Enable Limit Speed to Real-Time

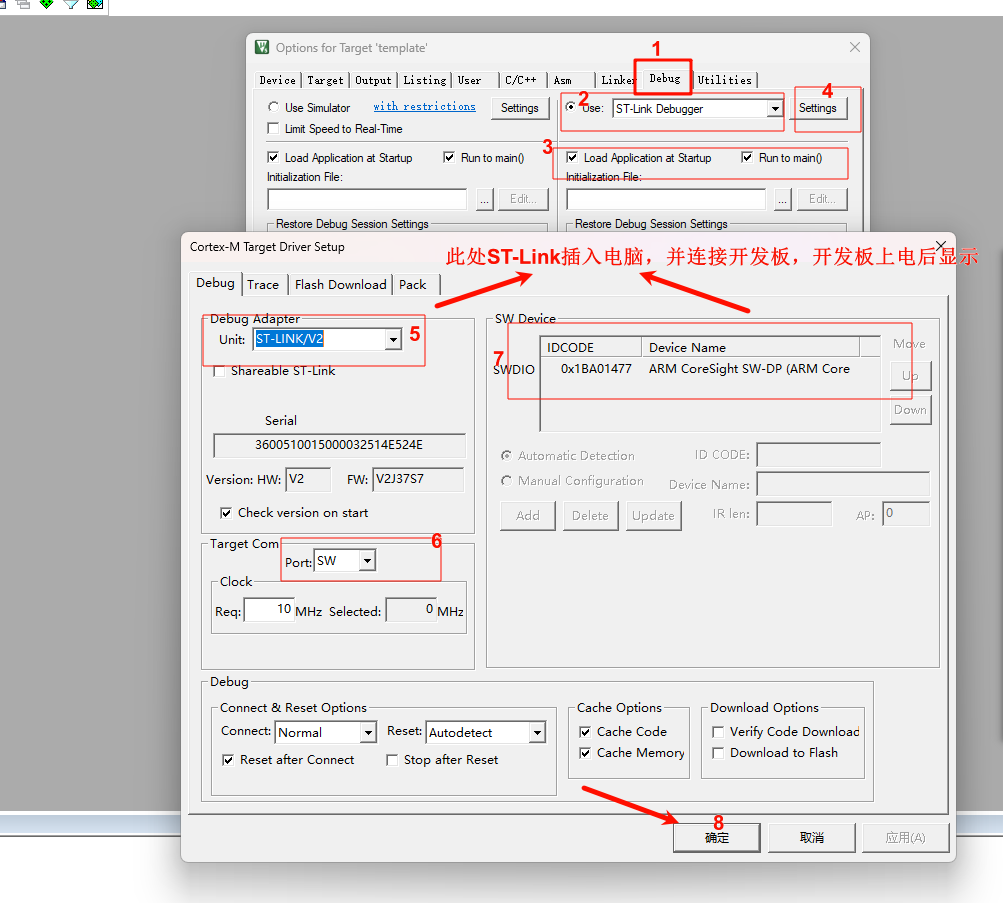click(x=273, y=129)
